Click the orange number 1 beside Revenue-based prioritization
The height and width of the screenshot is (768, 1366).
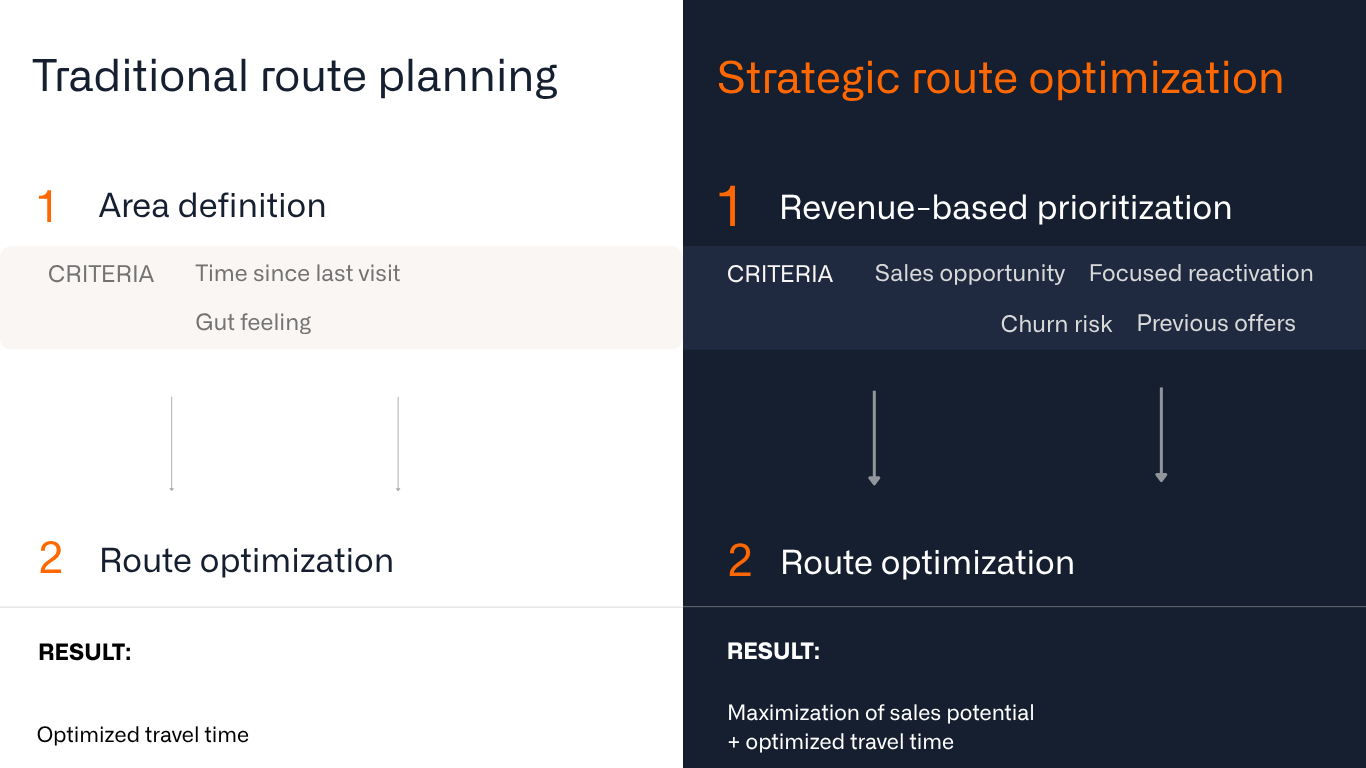pyautogui.click(x=729, y=207)
